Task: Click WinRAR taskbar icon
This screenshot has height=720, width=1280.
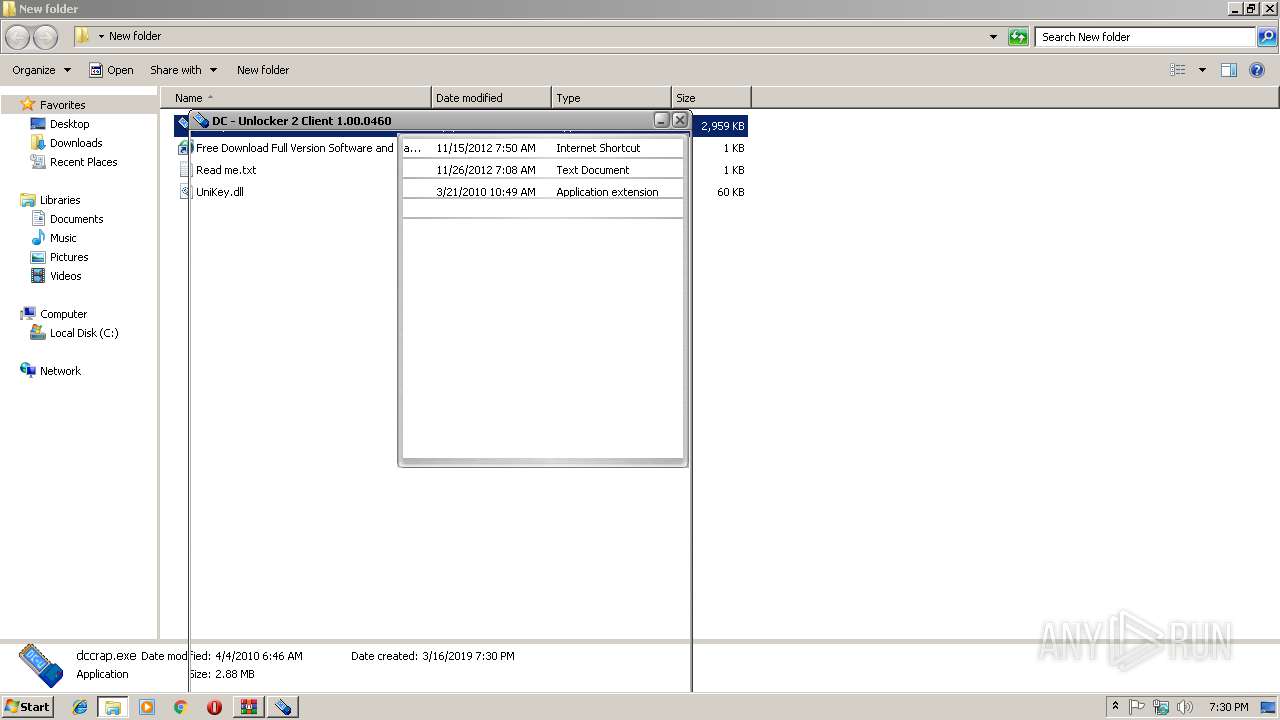Action: [x=249, y=707]
